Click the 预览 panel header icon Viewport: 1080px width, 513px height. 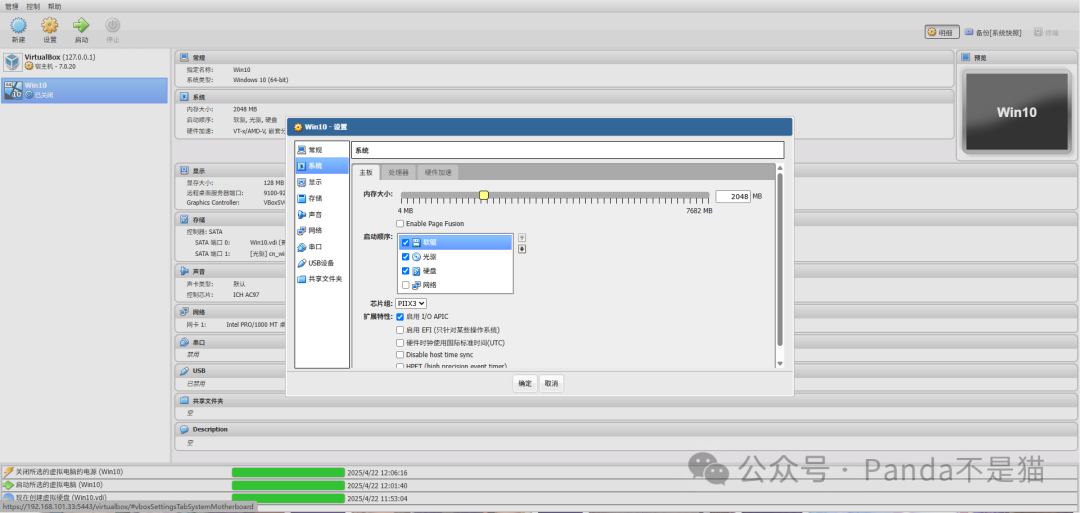(x=966, y=57)
